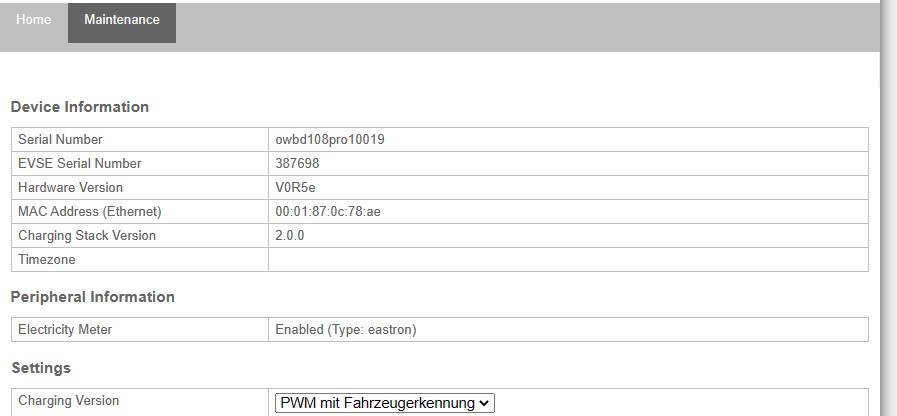Image resolution: width=897 pixels, height=416 pixels.
Task: Click the EVSE Serial Number label
Action: [80, 164]
